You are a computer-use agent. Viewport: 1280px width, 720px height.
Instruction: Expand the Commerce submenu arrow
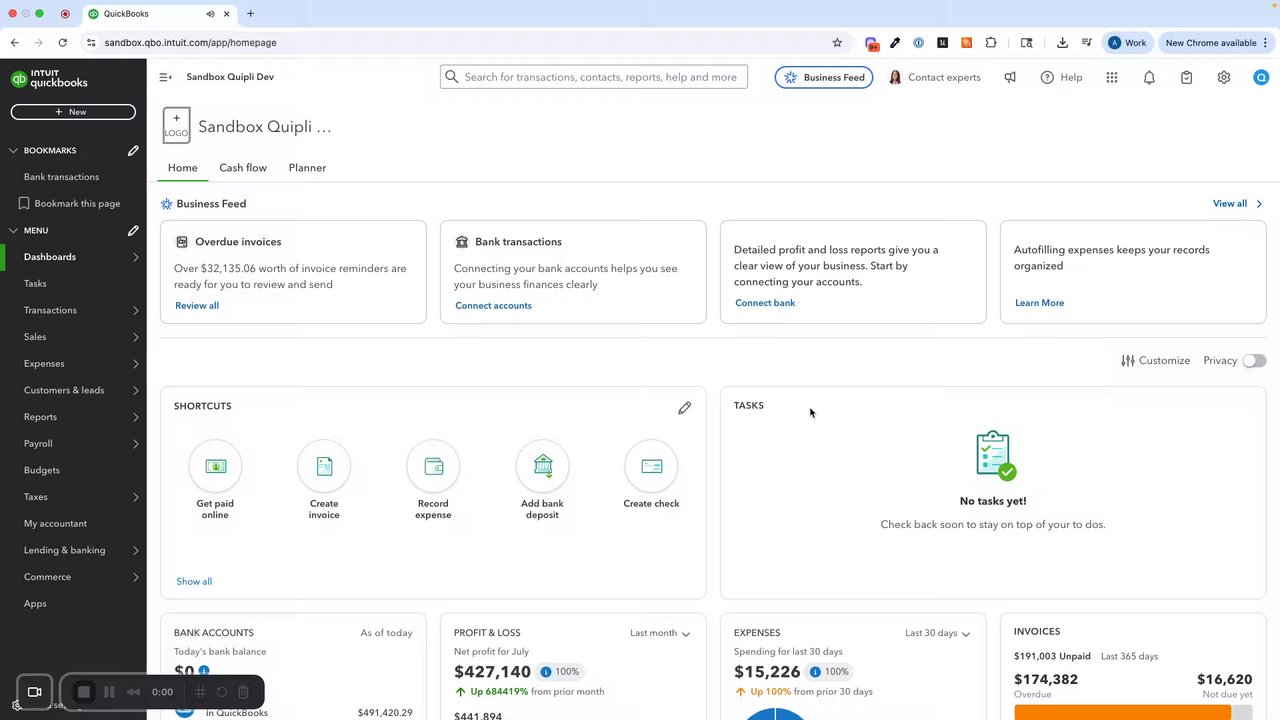[x=136, y=577]
